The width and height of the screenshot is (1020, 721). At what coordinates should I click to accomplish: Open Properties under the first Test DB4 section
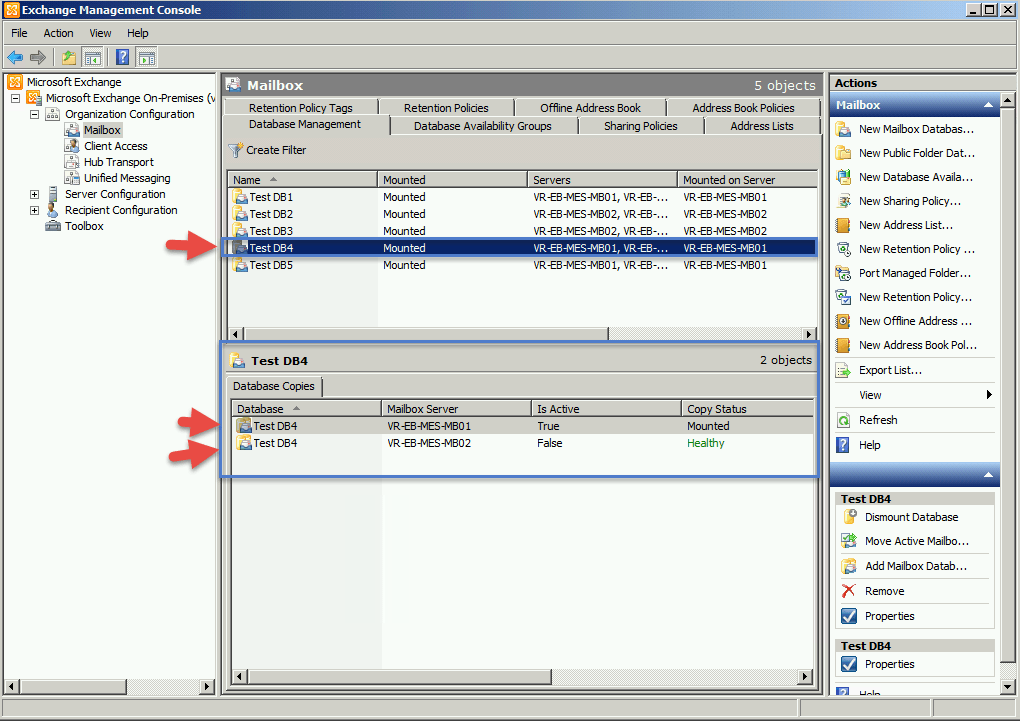[x=889, y=616]
